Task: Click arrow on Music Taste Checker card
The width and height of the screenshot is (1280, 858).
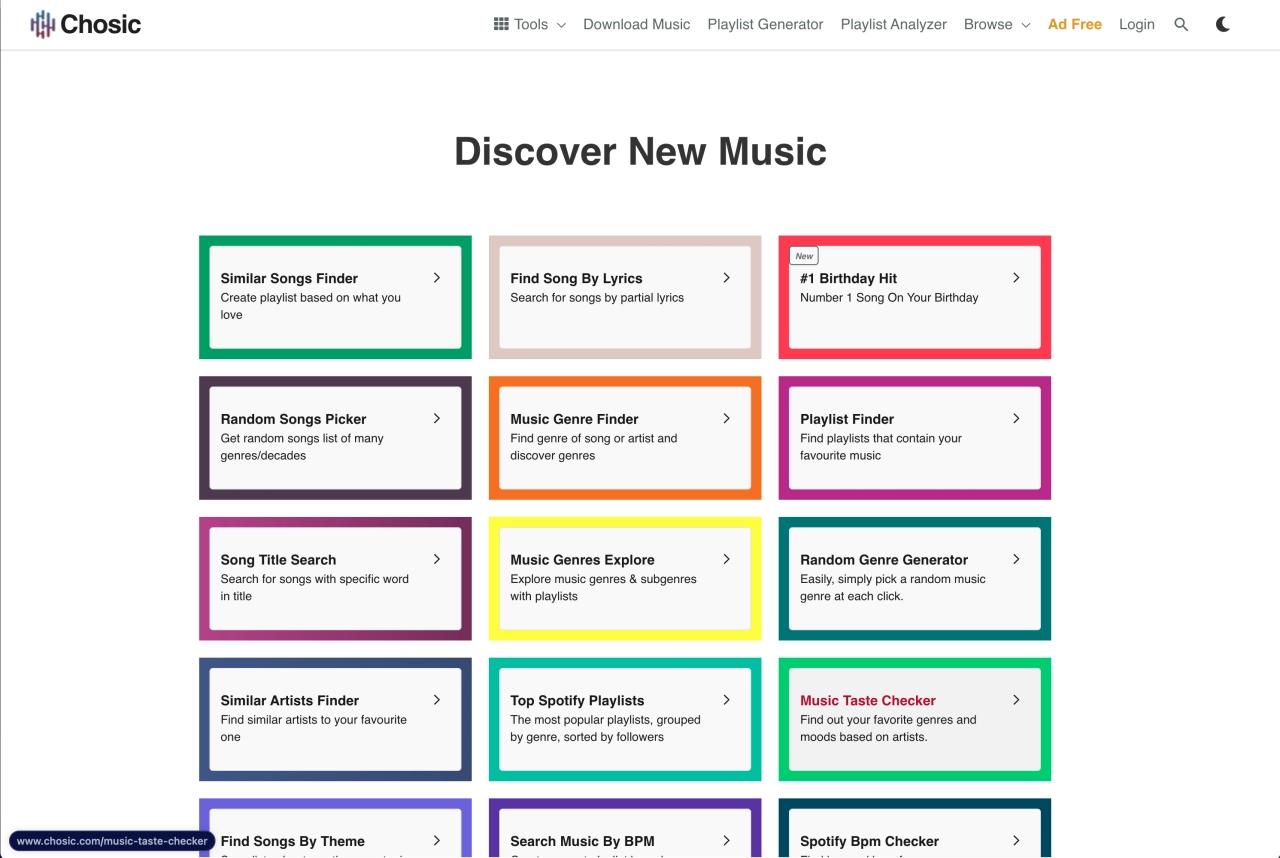Action: pos(1016,700)
